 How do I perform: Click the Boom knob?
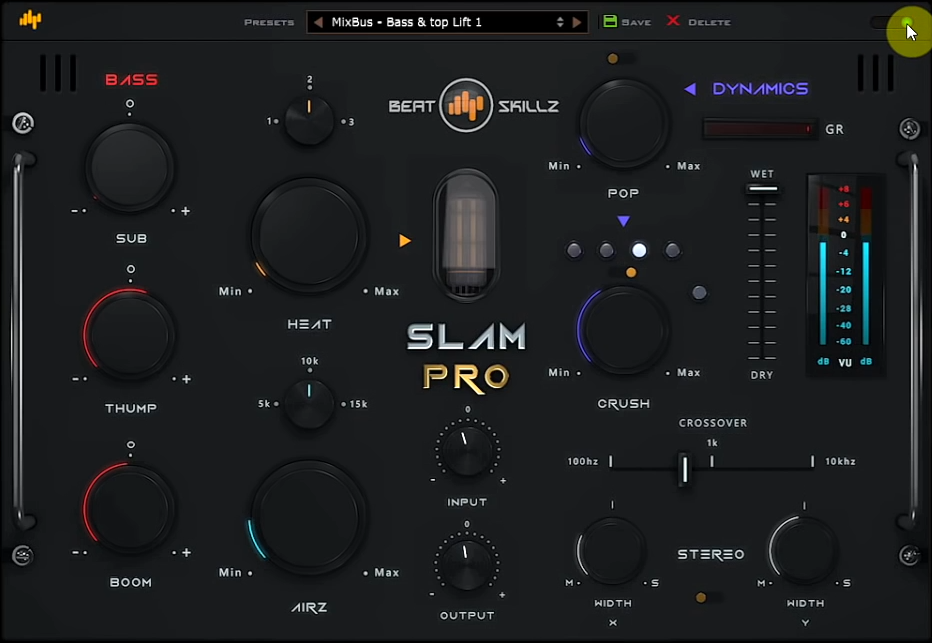pyautogui.click(x=130, y=509)
